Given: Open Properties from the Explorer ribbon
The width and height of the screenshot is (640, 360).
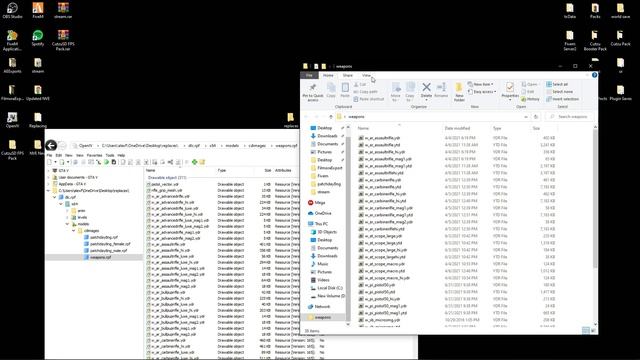Looking at the screenshot, I should click(x=510, y=90).
